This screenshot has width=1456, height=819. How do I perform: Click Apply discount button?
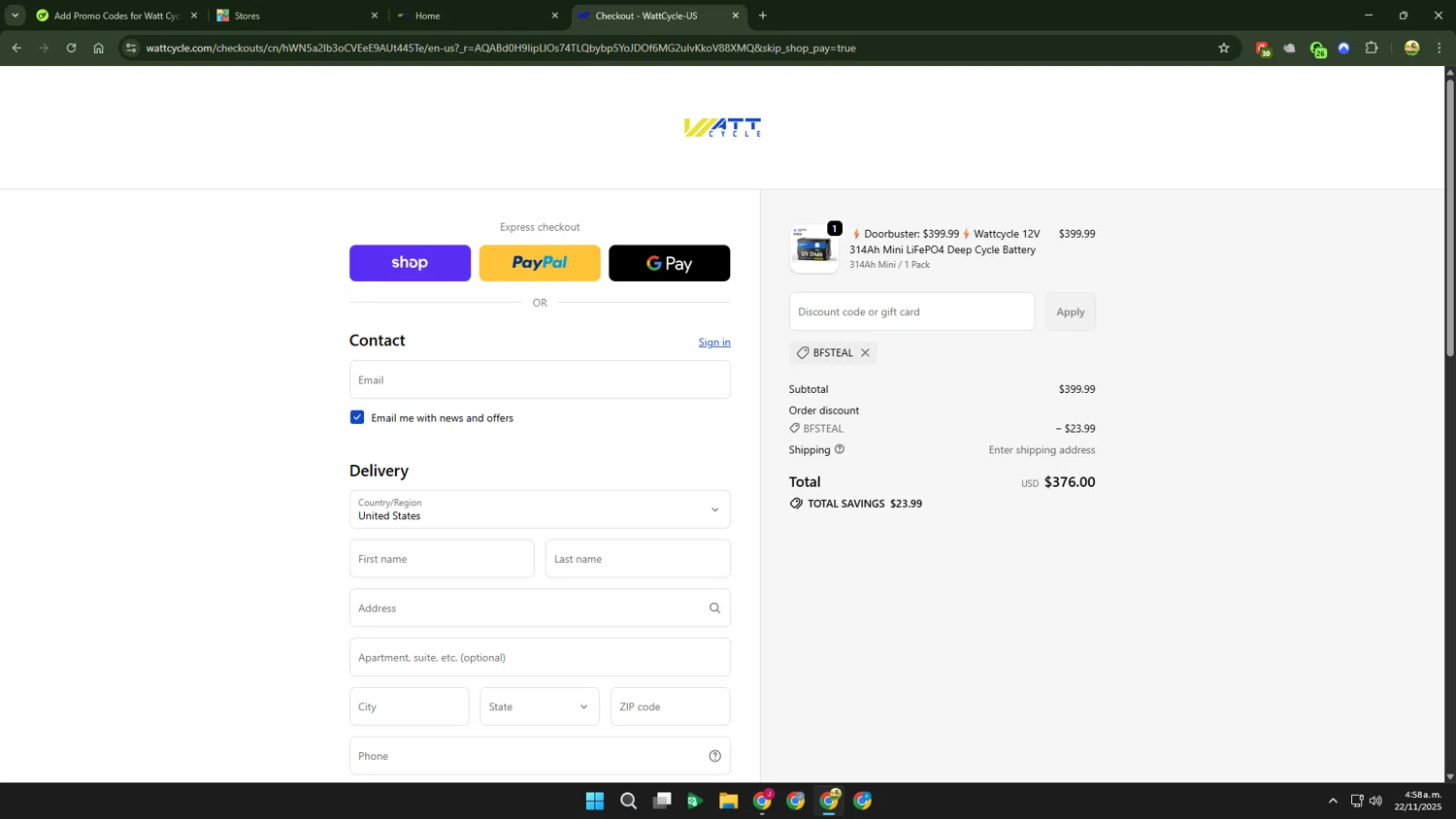pos(1071,311)
